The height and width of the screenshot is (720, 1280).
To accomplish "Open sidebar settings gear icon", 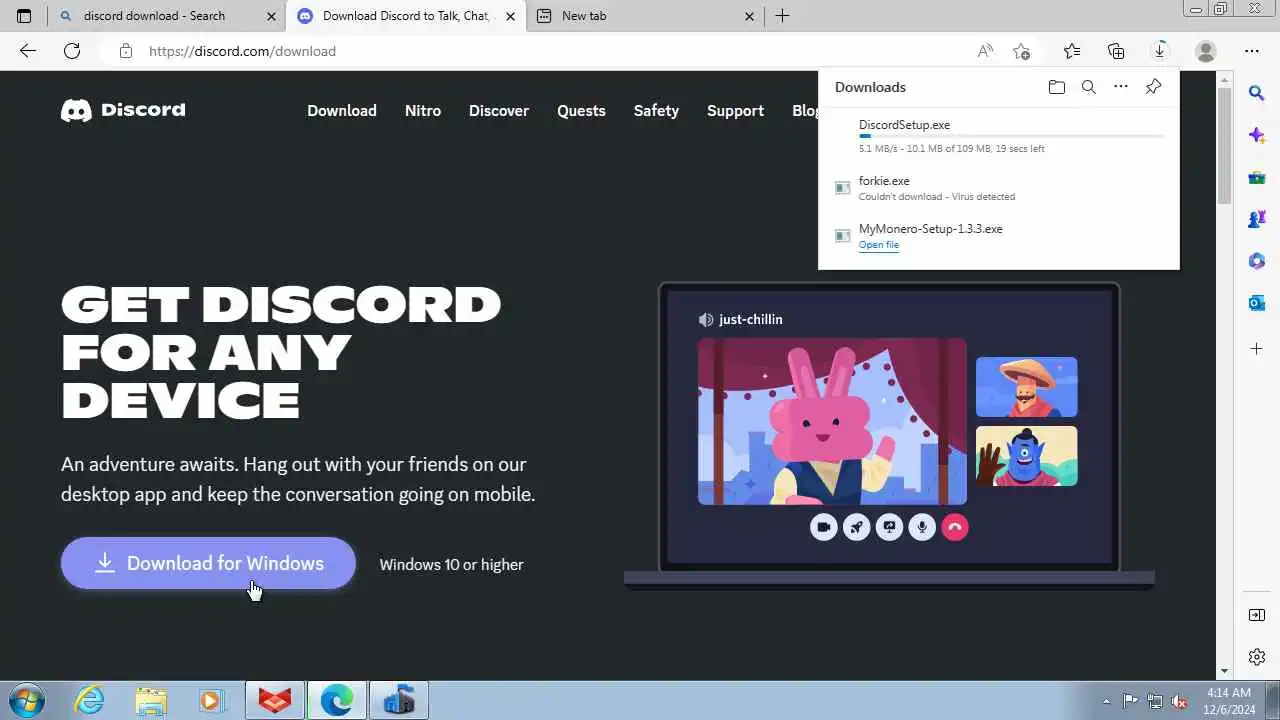I will (1257, 657).
